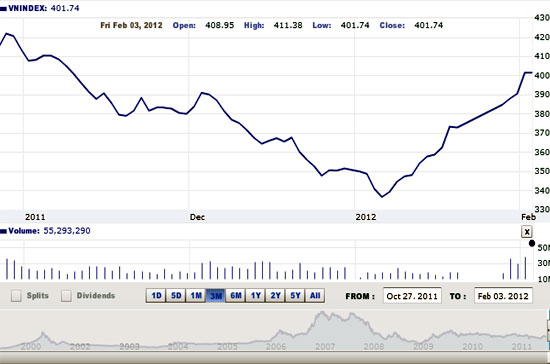The height and width of the screenshot is (364, 550).
Task: Close the volume panel with X
Action: [x=527, y=231]
